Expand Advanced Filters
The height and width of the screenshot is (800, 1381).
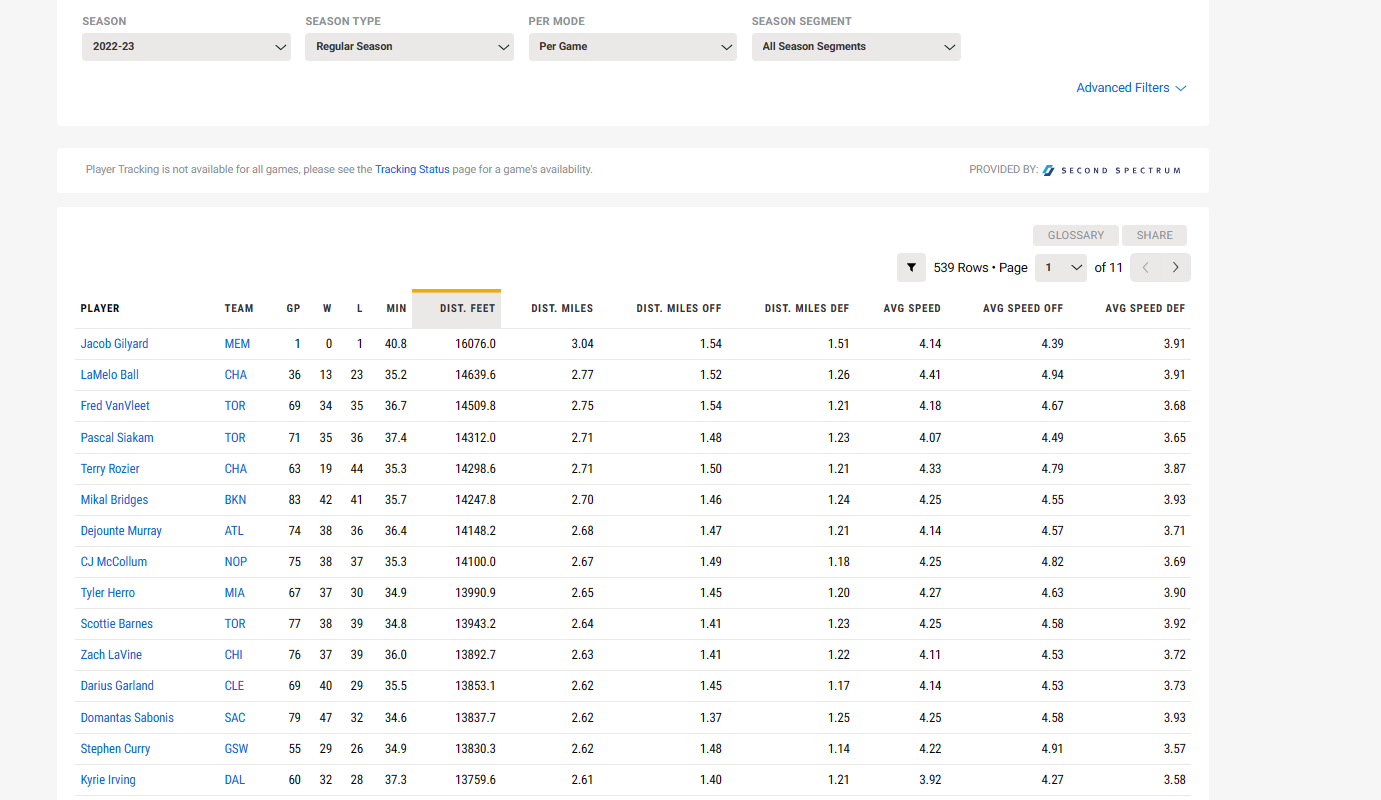pos(1130,88)
